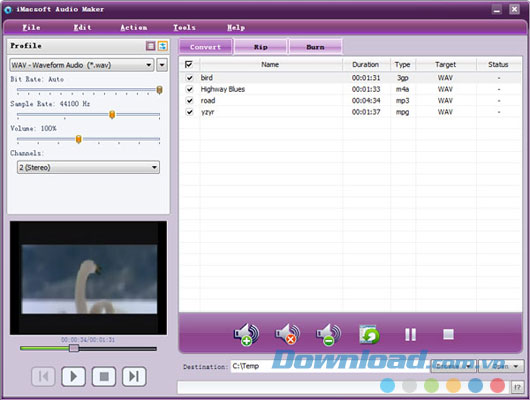Sort list by Target column header
The image size is (530, 400).
click(x=445, y=64)
